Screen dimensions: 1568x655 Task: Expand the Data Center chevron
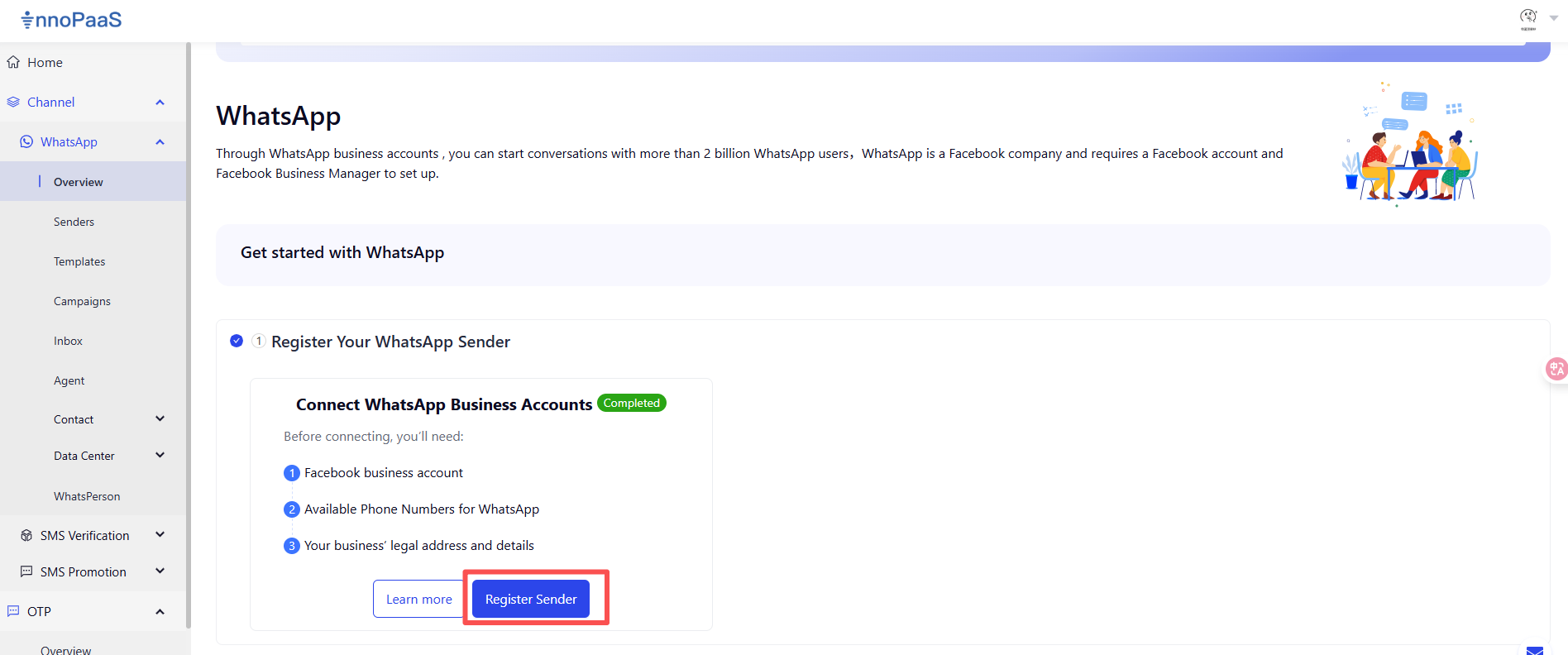pyautogui.click(x=160, y=455)
